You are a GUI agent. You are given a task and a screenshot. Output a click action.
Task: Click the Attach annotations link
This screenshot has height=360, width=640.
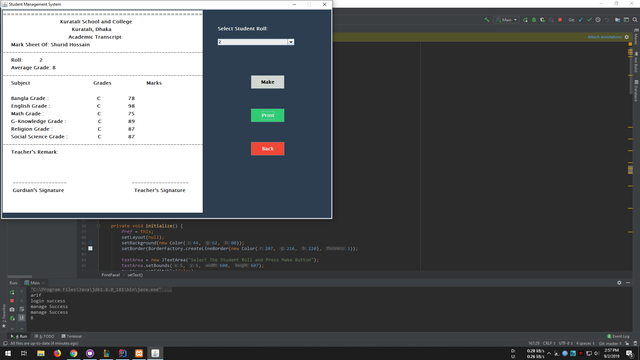[x=605, y=37]
